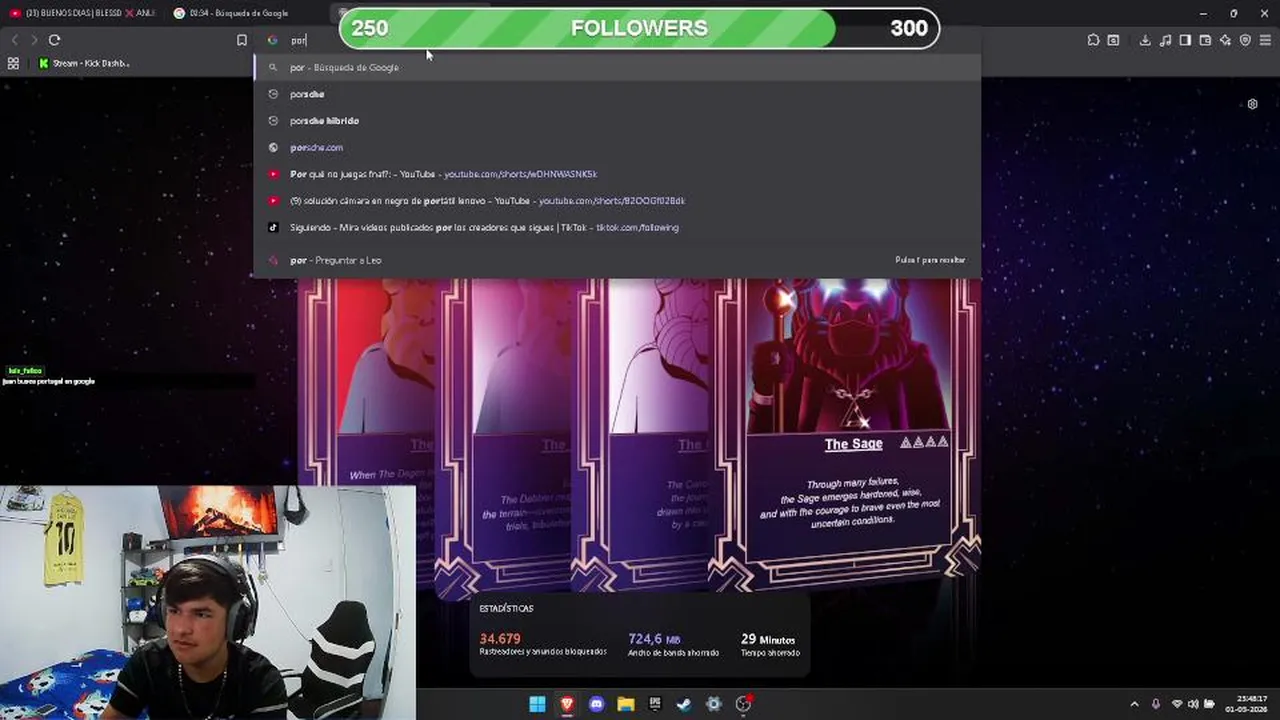Expand the system tray hidden icons chevron

[1134, 704]
